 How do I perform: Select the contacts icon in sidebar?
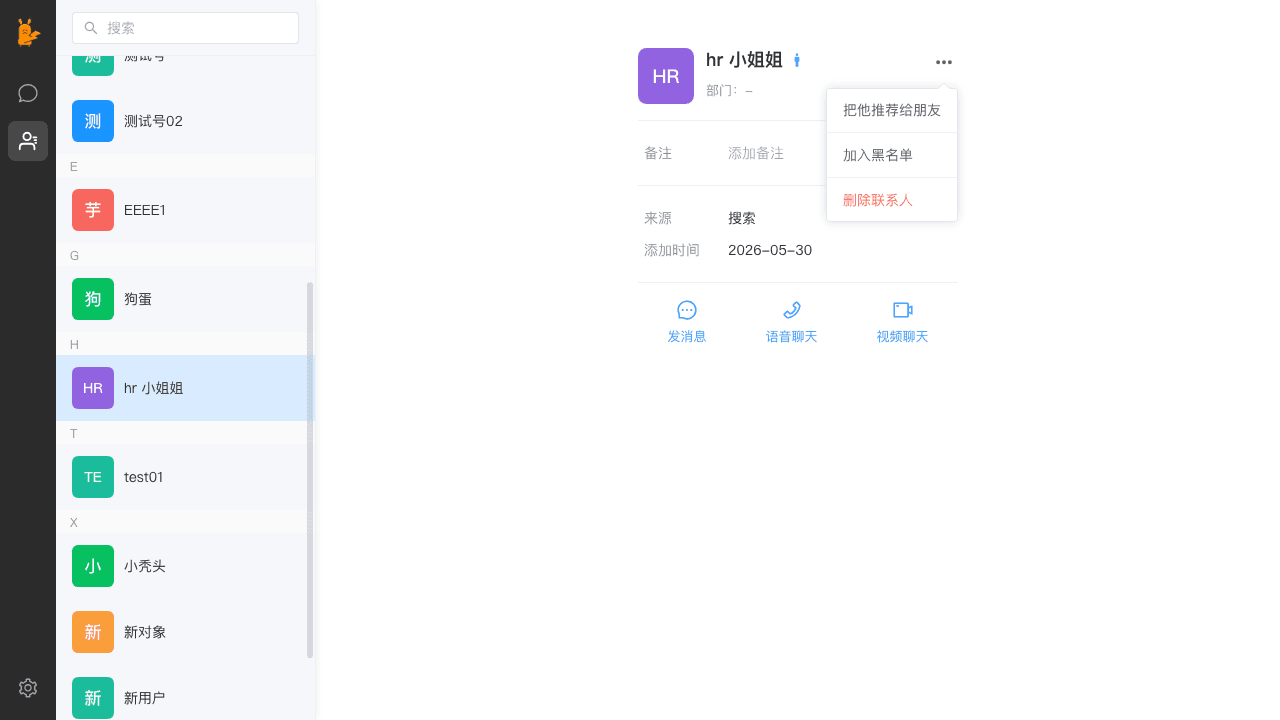(x=28, y=141)
